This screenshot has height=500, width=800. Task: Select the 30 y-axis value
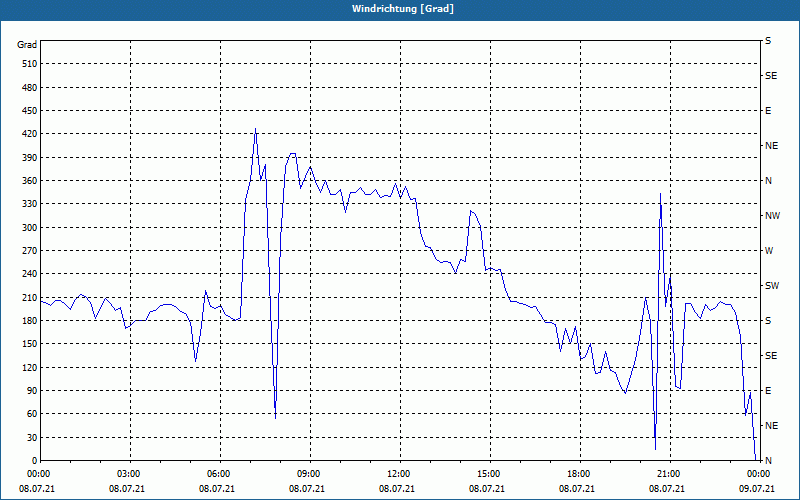click(x=32, y=437)
